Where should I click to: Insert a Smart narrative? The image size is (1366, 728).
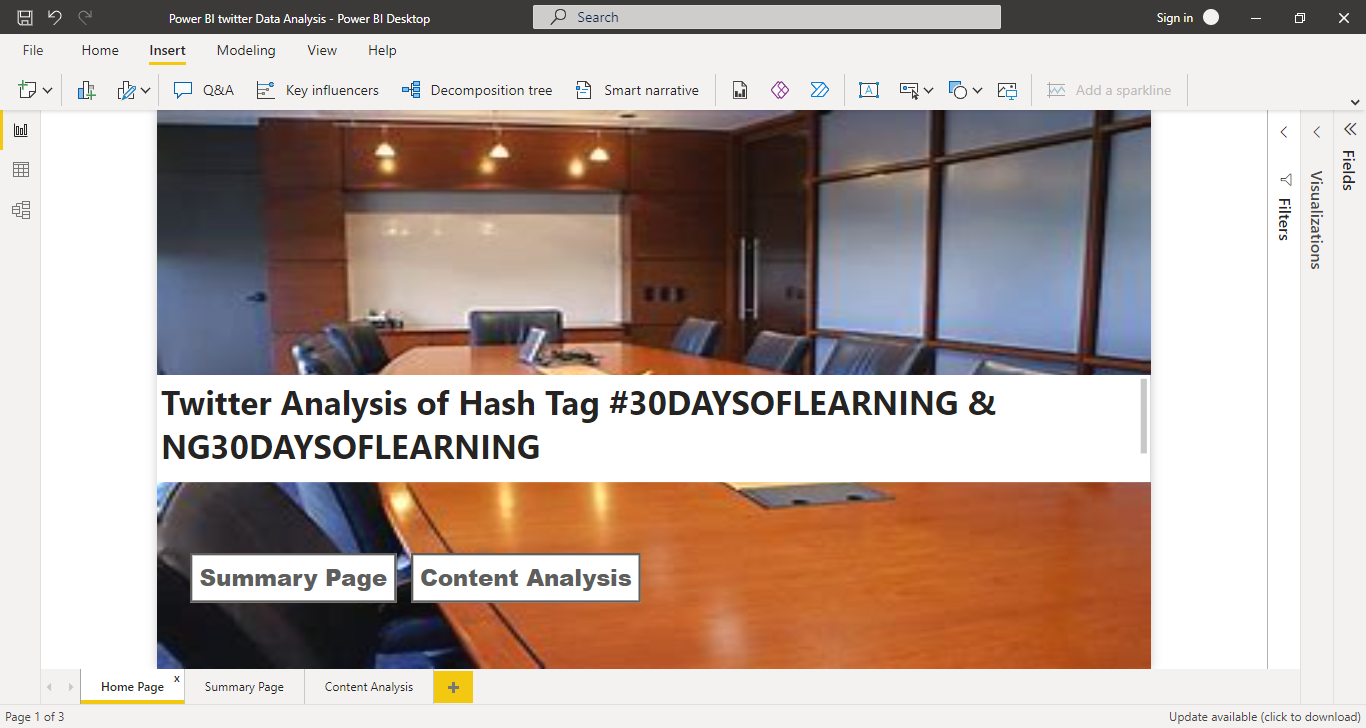pos(636,90)
